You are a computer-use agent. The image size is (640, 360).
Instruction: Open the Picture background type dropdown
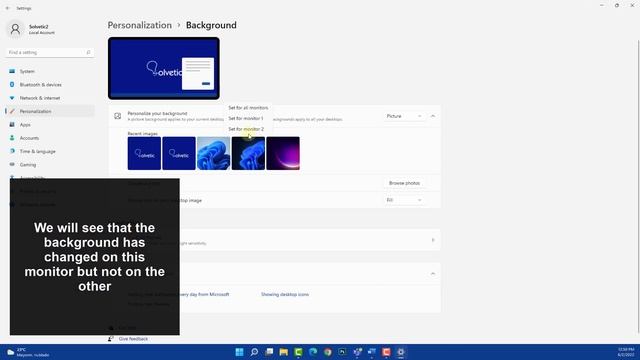[x=404, y=116]
